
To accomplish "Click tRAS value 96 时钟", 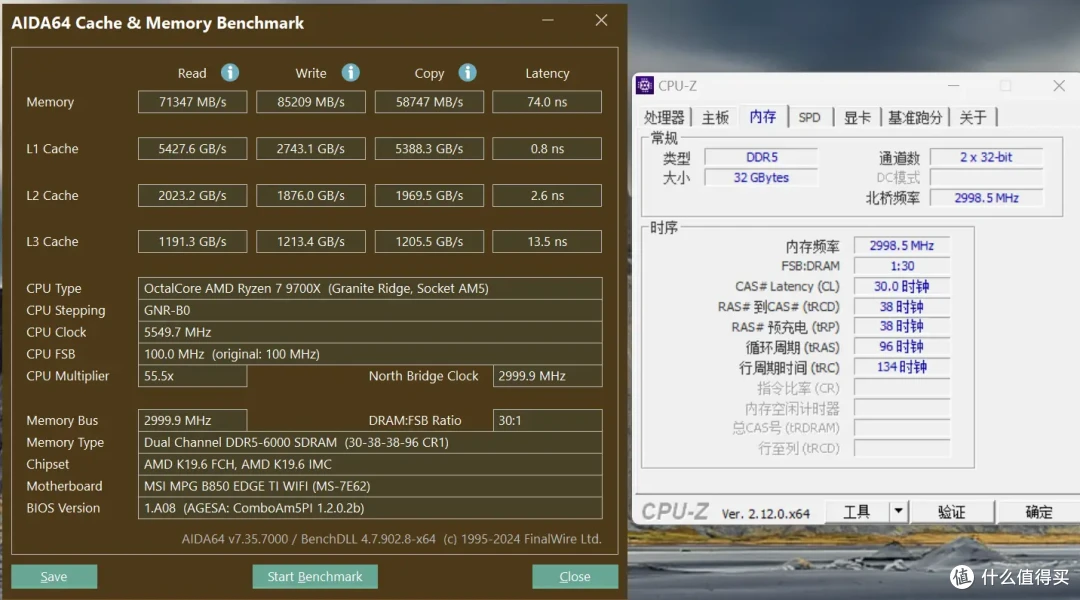I will [902, 347].
